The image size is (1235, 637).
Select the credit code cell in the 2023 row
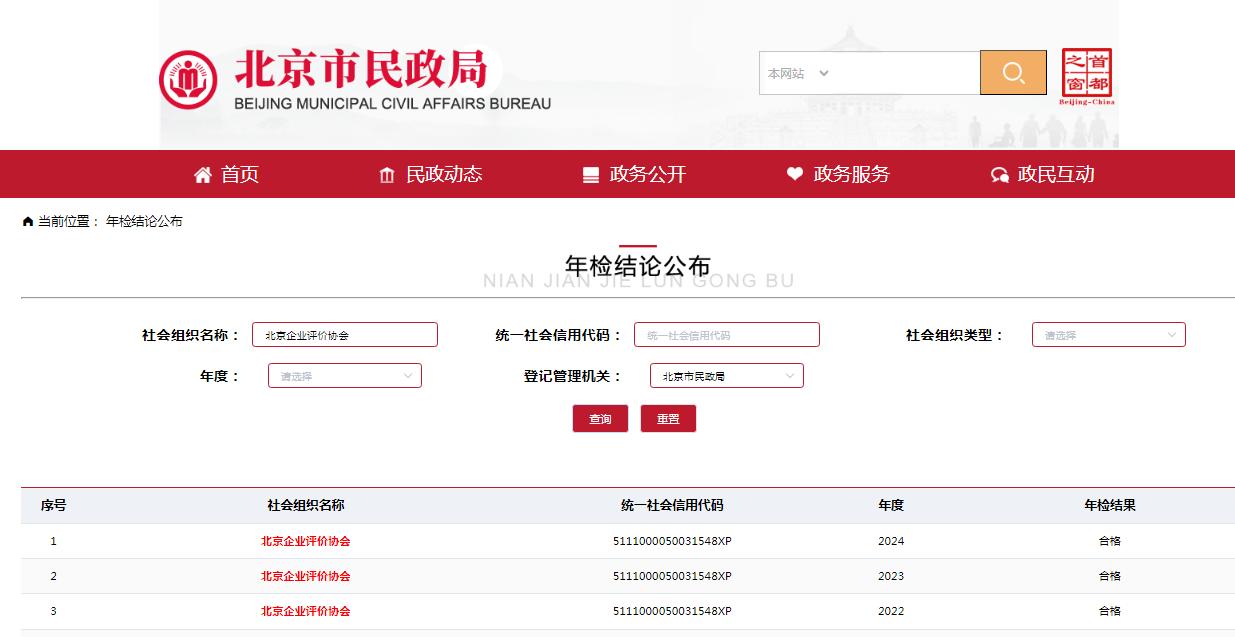(672, 576)
